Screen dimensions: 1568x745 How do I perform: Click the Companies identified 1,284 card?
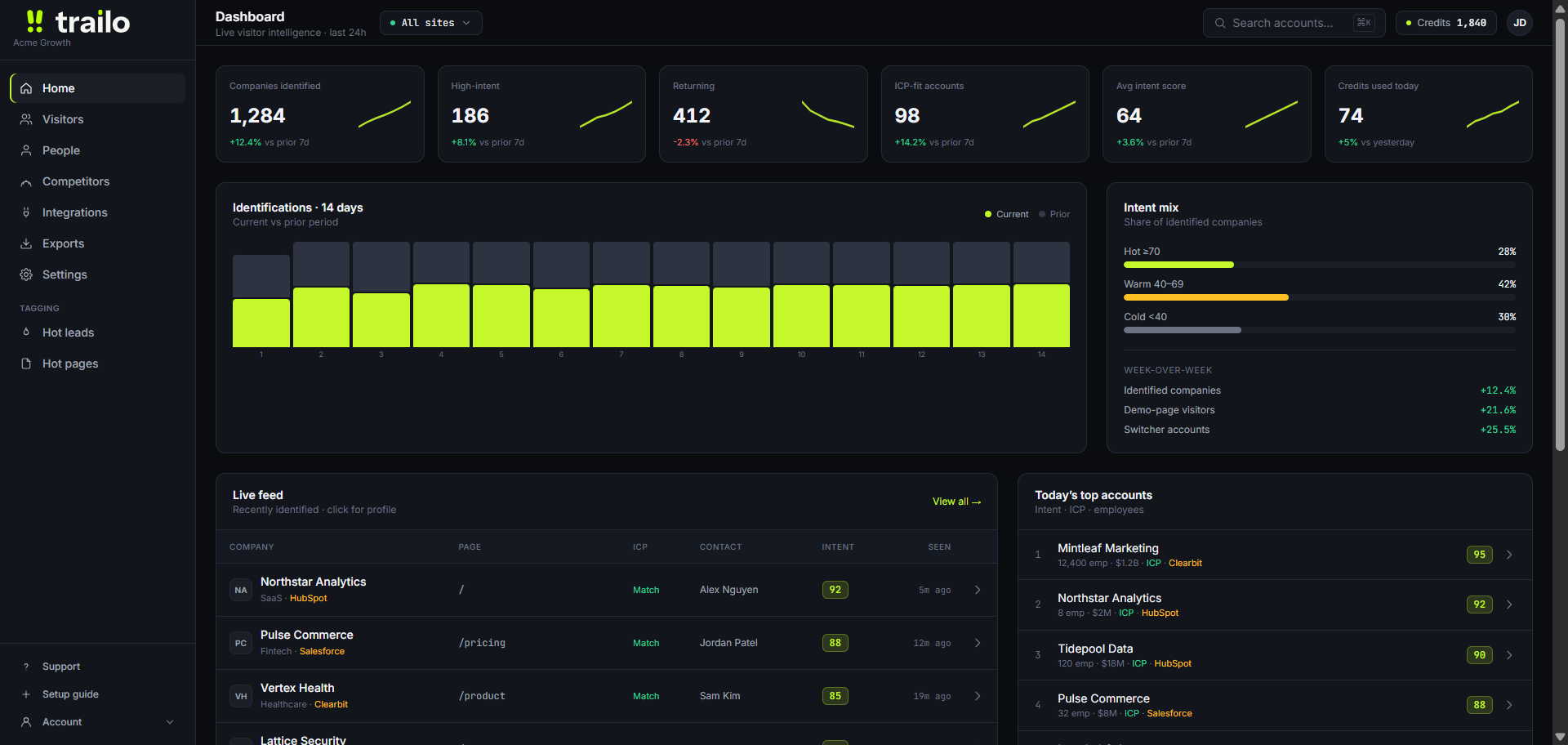320,114
